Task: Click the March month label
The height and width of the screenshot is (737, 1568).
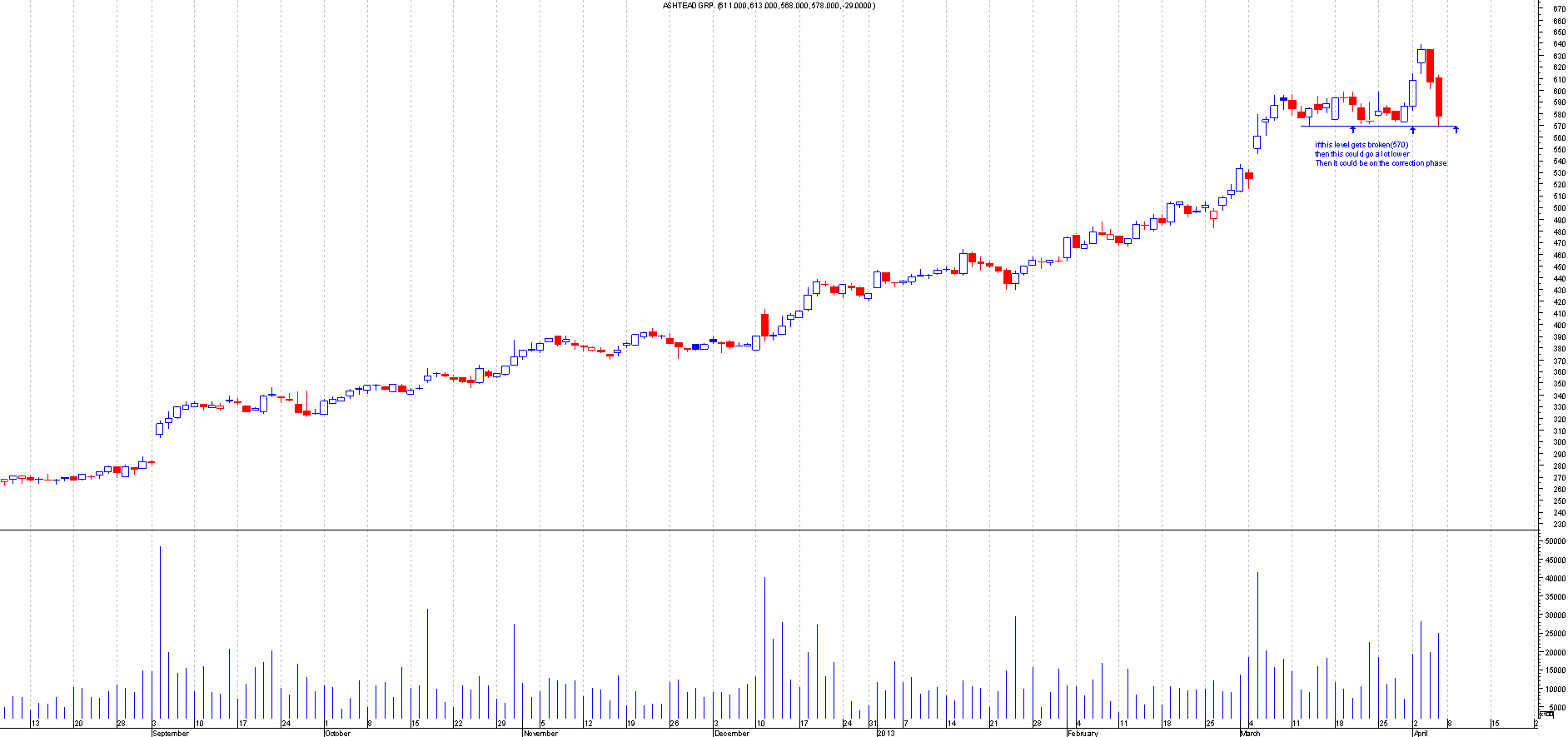Action: (1250, 733)
